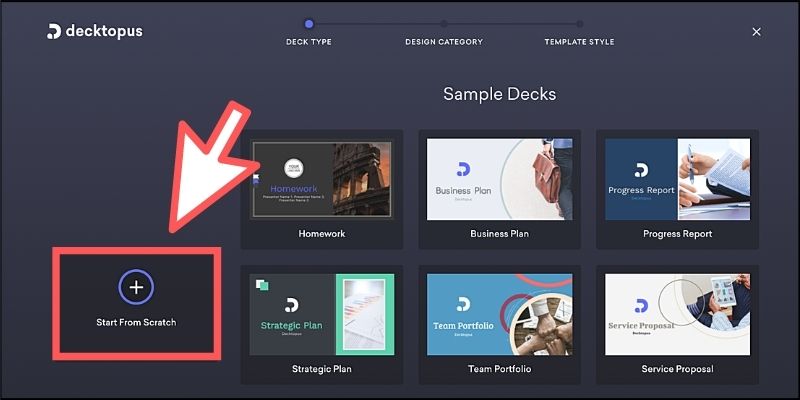Open the Strategic Plan deck thumbnail
Viewport: 800px width, 400px height.
321,314
